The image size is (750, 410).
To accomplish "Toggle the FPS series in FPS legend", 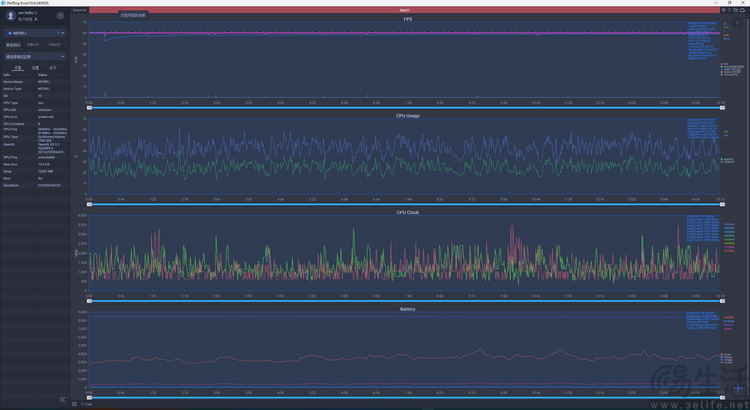I will pos(725,64).
